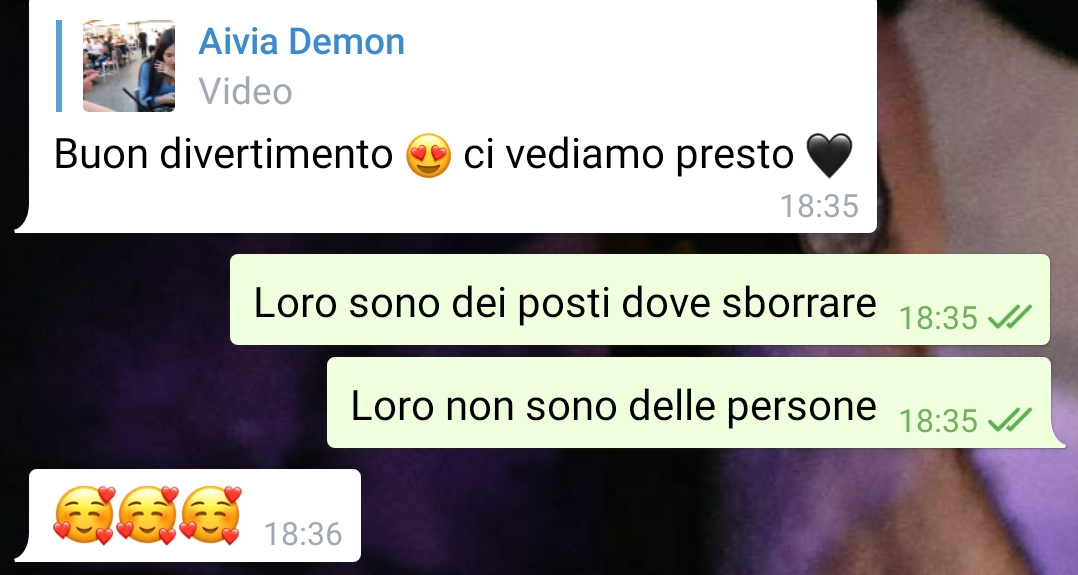
Task: Select the Buon divertimento message text
Action: [453, 155]
